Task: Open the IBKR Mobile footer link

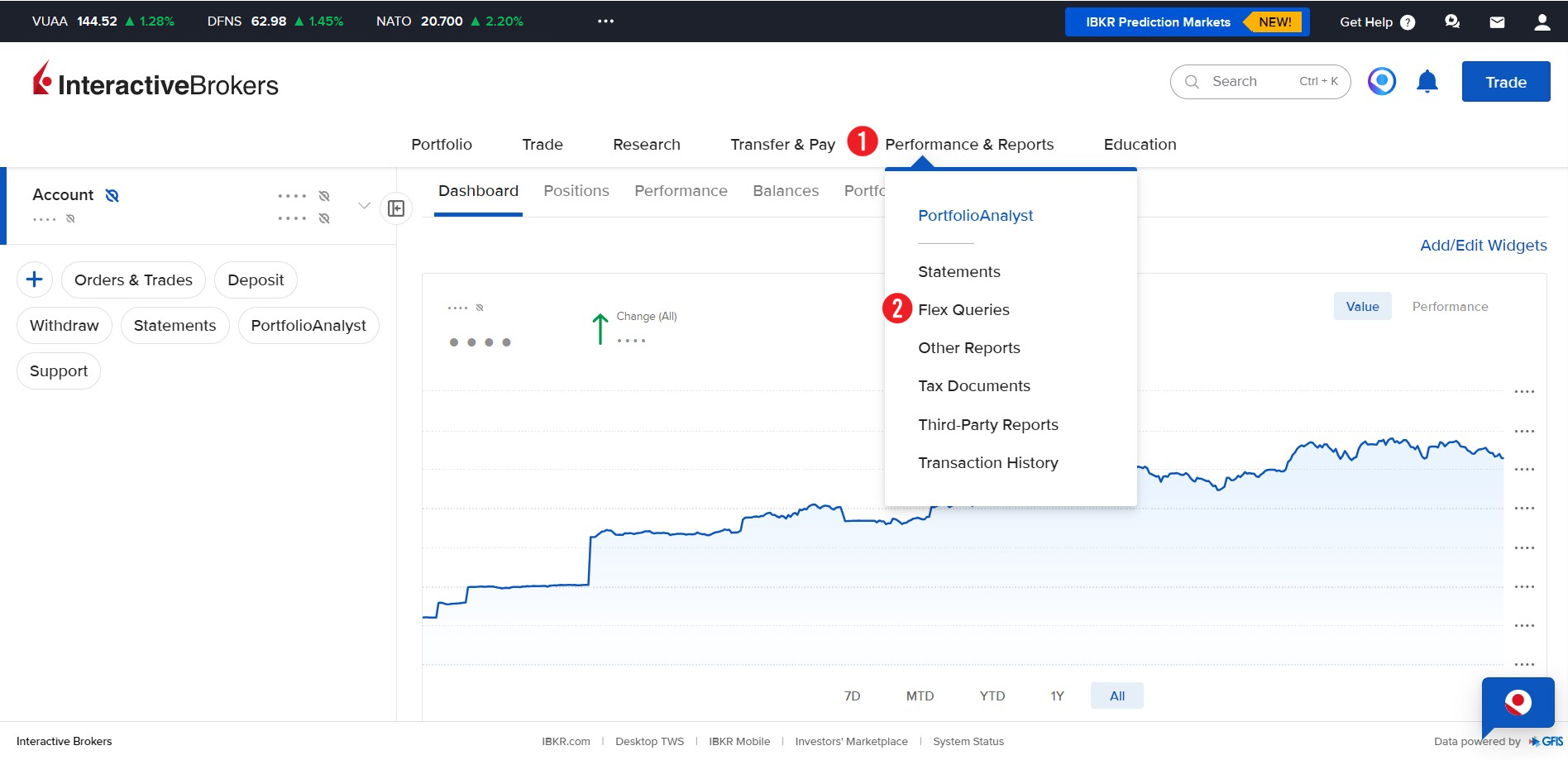Action: tap(739, 742)
